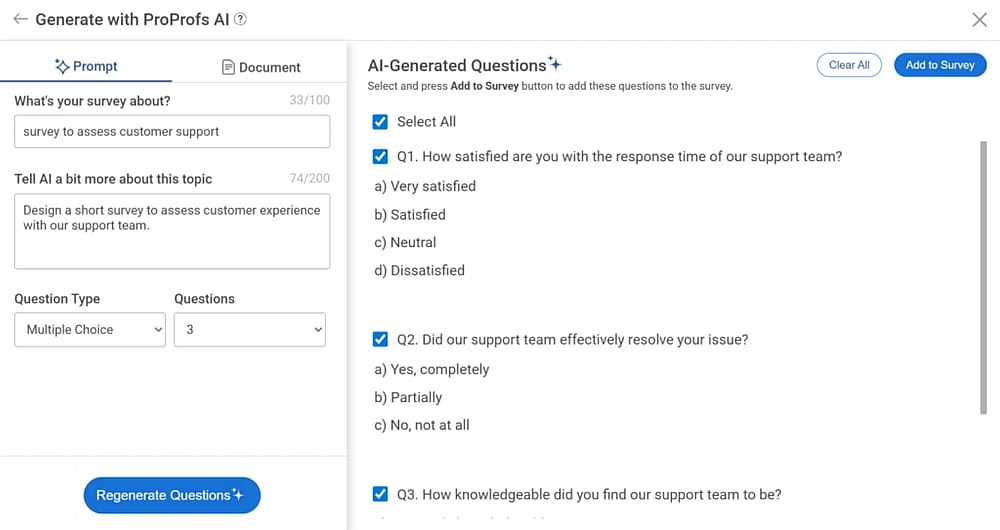Click the back arrow beside Generate with ProProfs AI
Image resolution: width=1000 pixels, height=530 pixels.
point(20,19)
